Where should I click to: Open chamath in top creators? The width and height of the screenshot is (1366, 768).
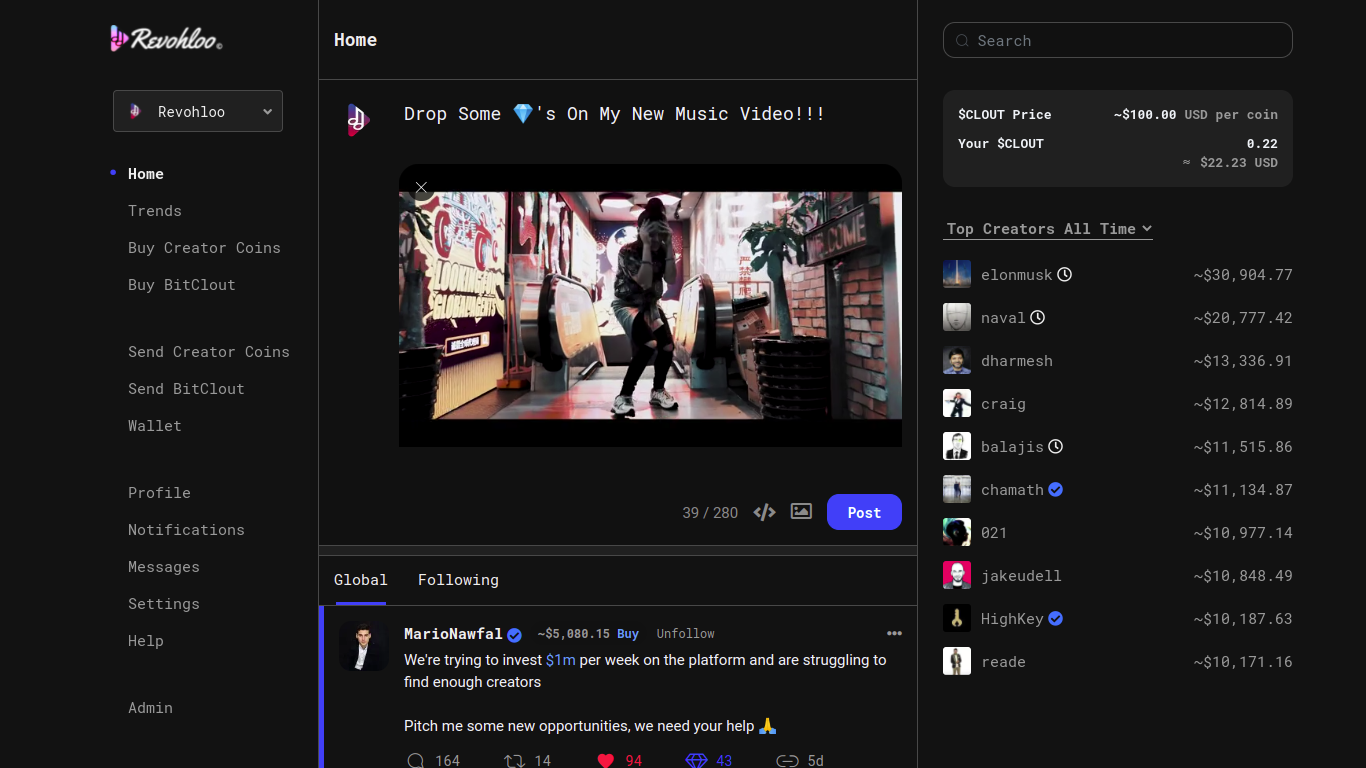click(x=1012, y=490)
